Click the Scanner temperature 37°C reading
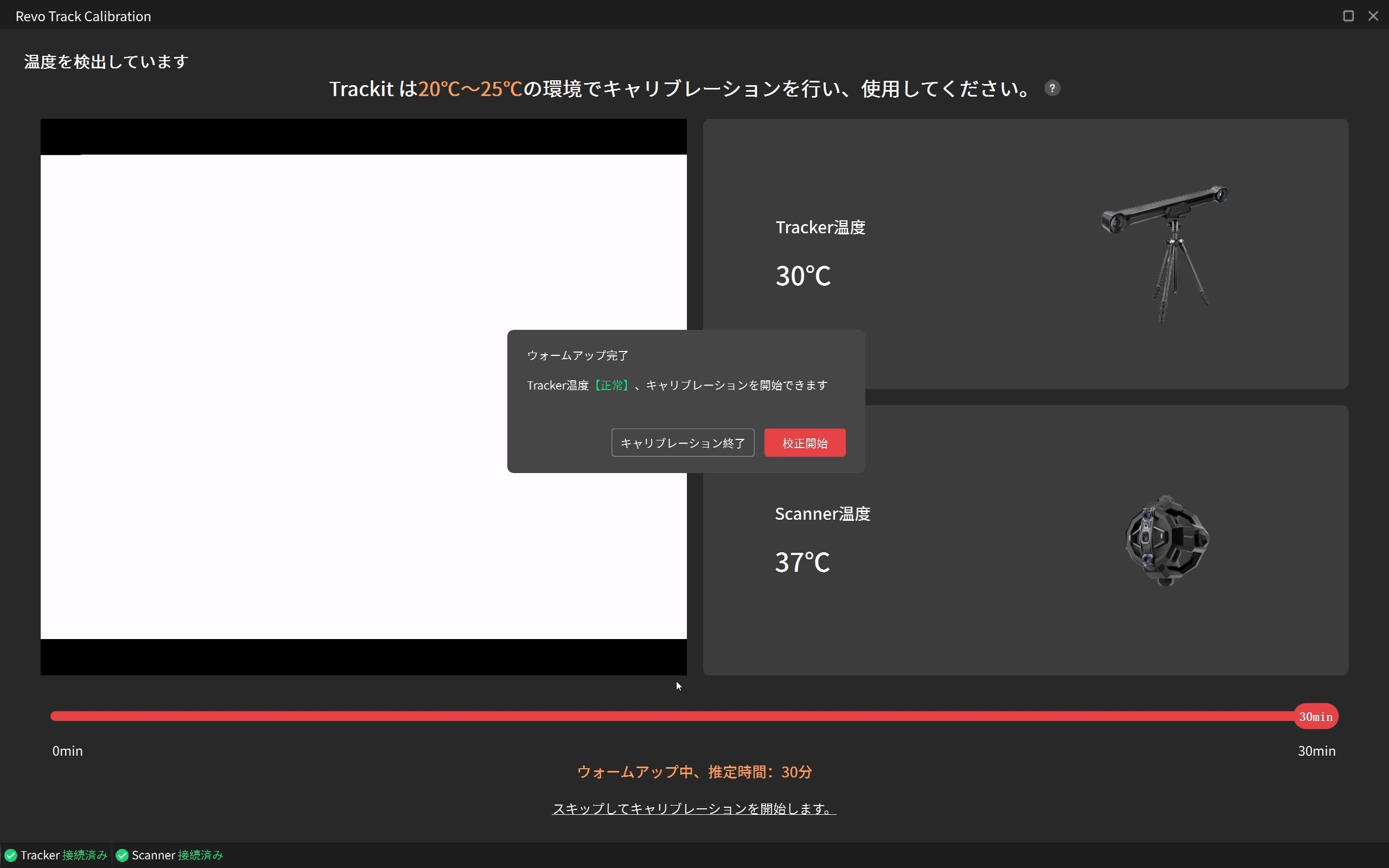The width and height of the screenshot is (1389, 868). tap(802, 562)
